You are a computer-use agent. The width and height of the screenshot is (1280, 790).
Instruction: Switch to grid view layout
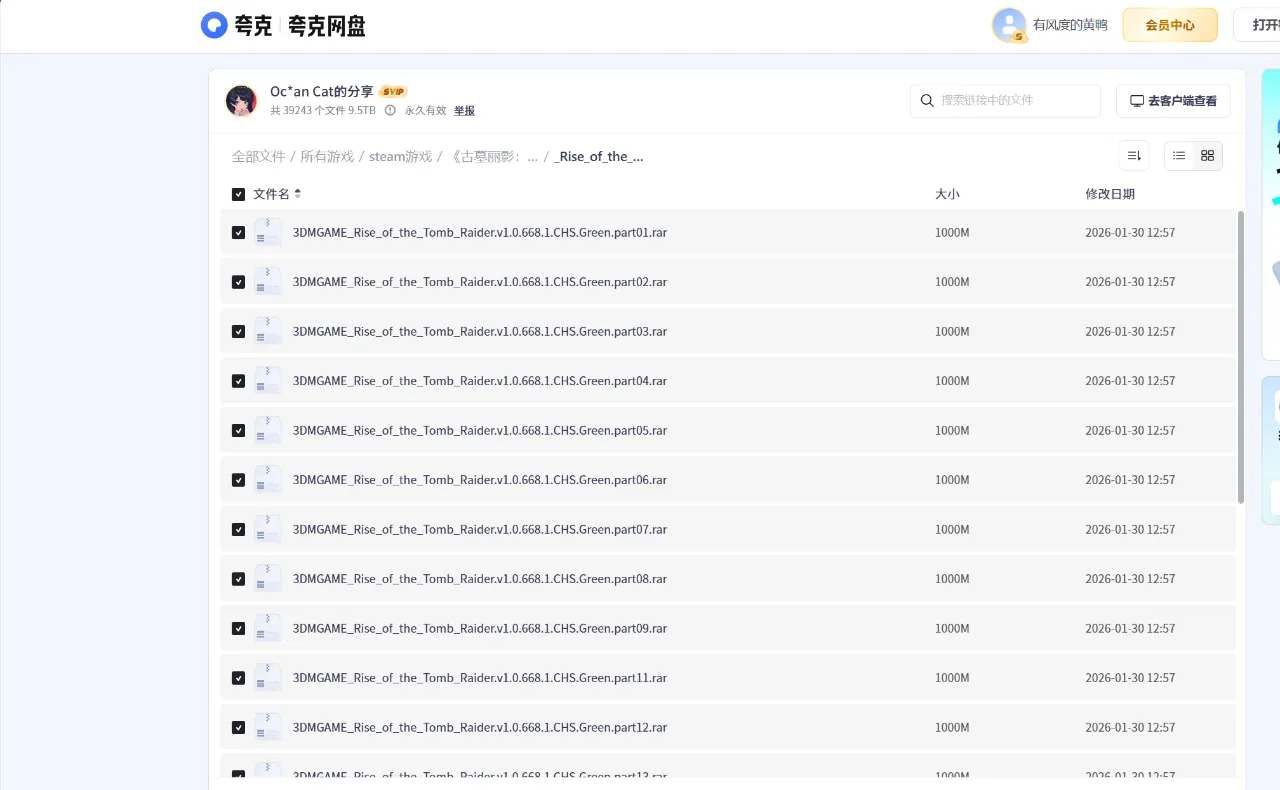coord(1207,156)
